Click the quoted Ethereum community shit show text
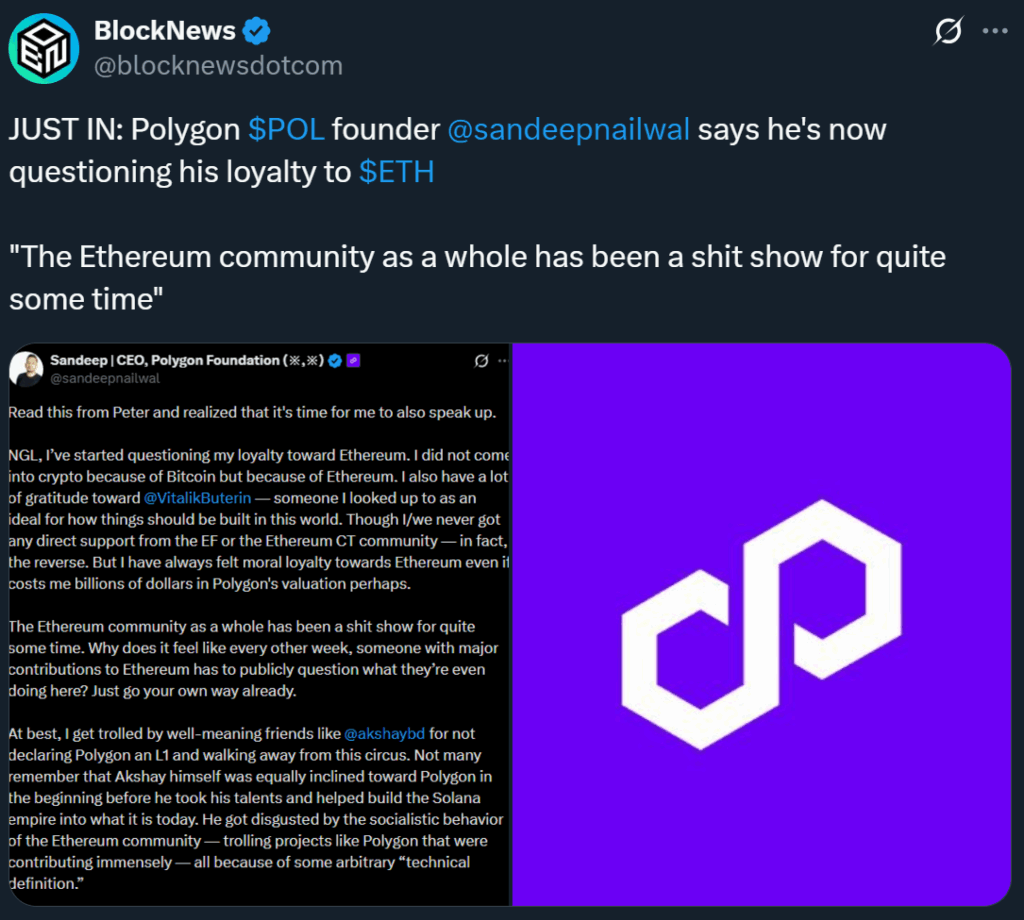Viewport: 1024px width, 920px height. click(477, 277)
